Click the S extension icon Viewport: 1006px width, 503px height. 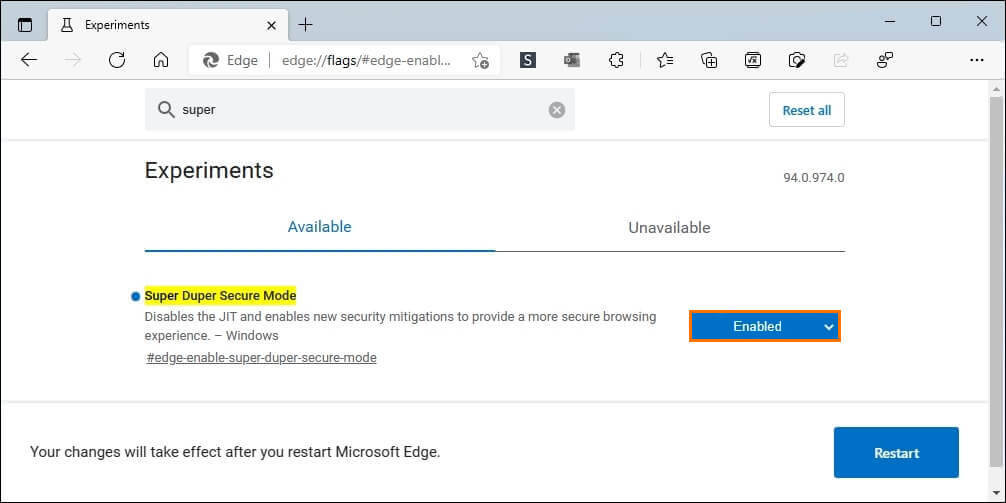coord(527,60)
